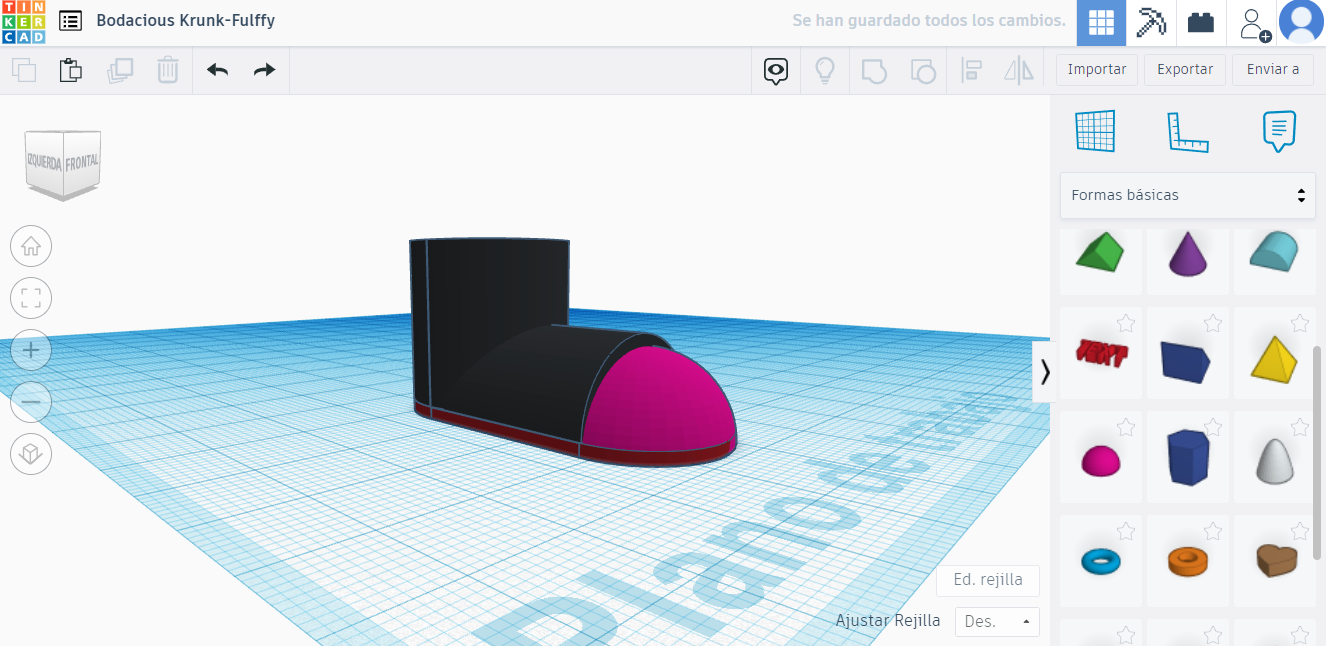Screen dimensions: 1326x646
Task: Toggle the show-all visibility eye icon
Action: (x=776, y=70)
